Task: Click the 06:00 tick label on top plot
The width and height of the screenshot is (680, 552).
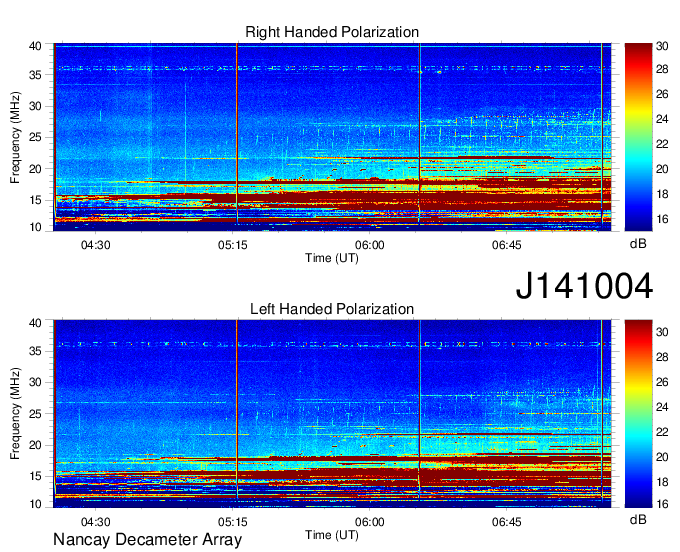Action: pos(369,245)
